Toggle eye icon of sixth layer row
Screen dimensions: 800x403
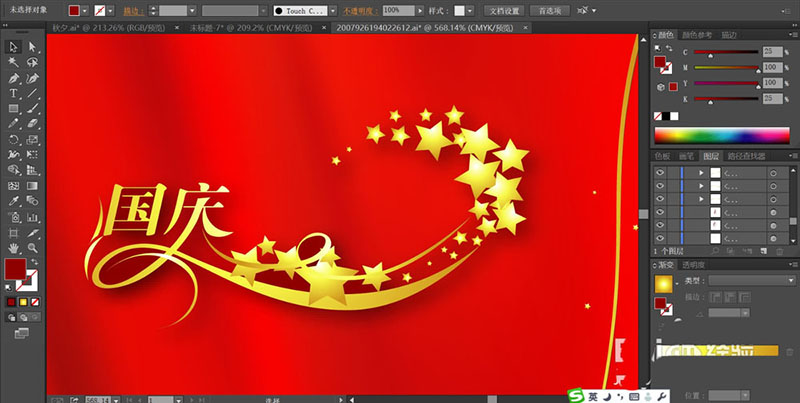pyautogui.click(x=660, y=238)
